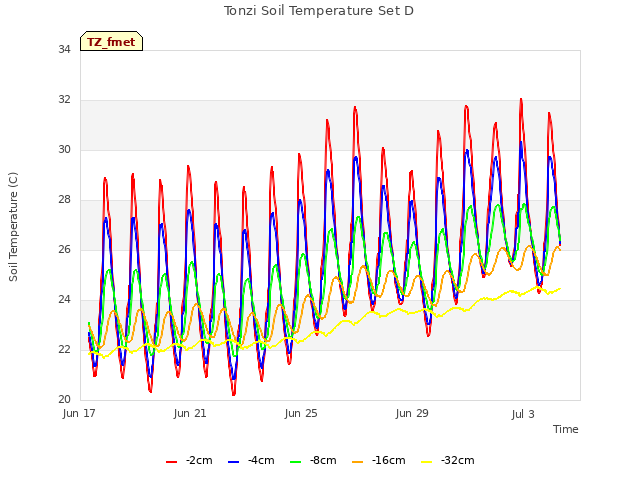This screenshot has width=640, height=480.
Task: Click the 34 y-axis tick label
Action: click(x=64, y=49)
